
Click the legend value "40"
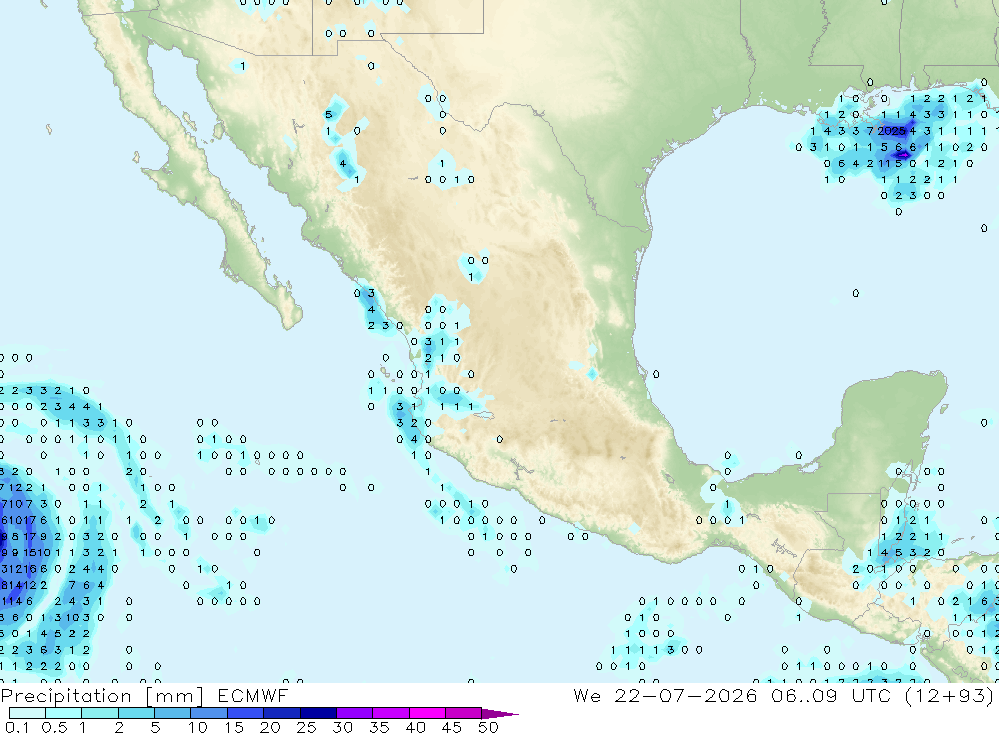416,727
